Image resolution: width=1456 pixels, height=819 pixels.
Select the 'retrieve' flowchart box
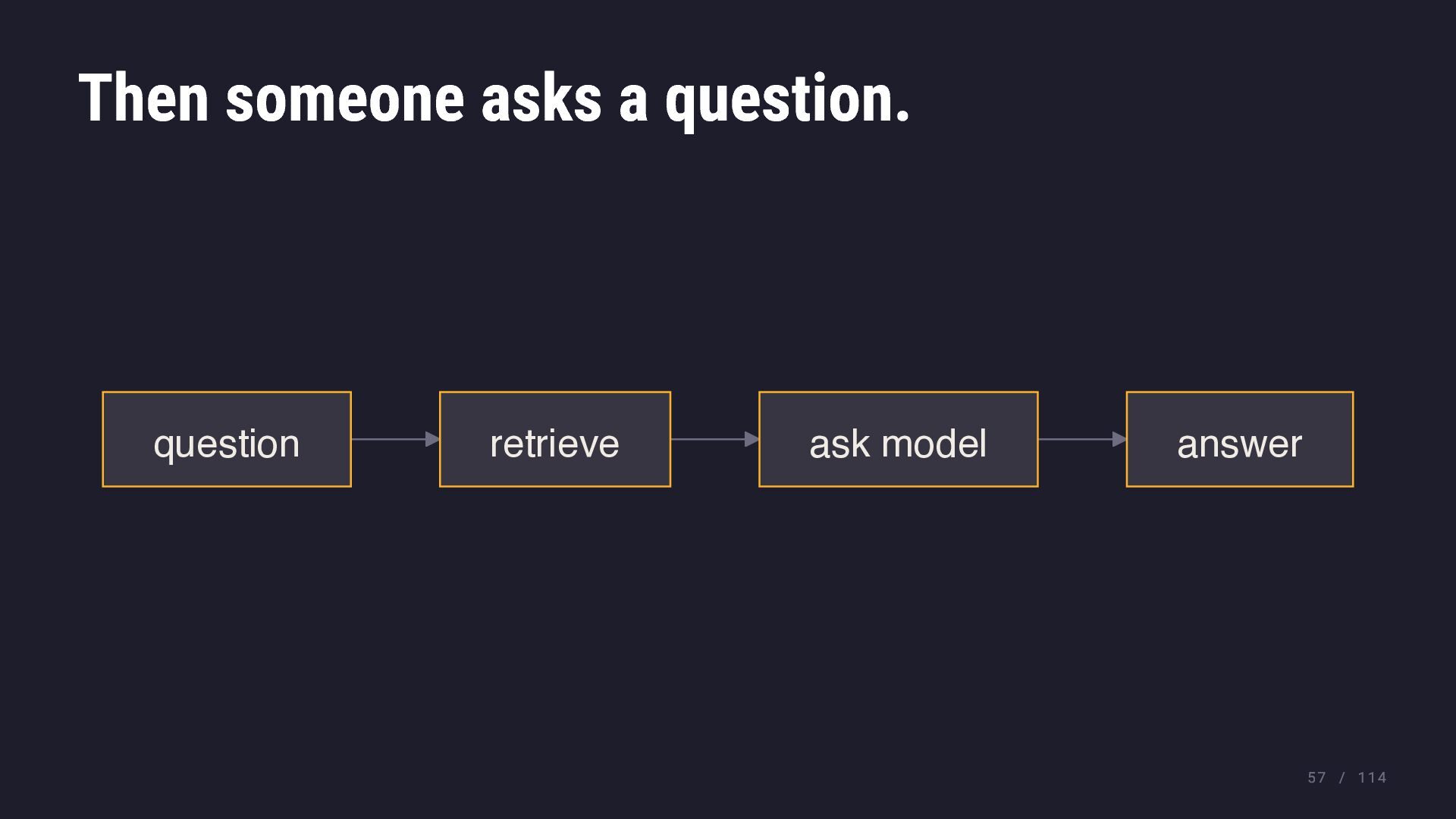pyautogui.click(x=555, y=439)
